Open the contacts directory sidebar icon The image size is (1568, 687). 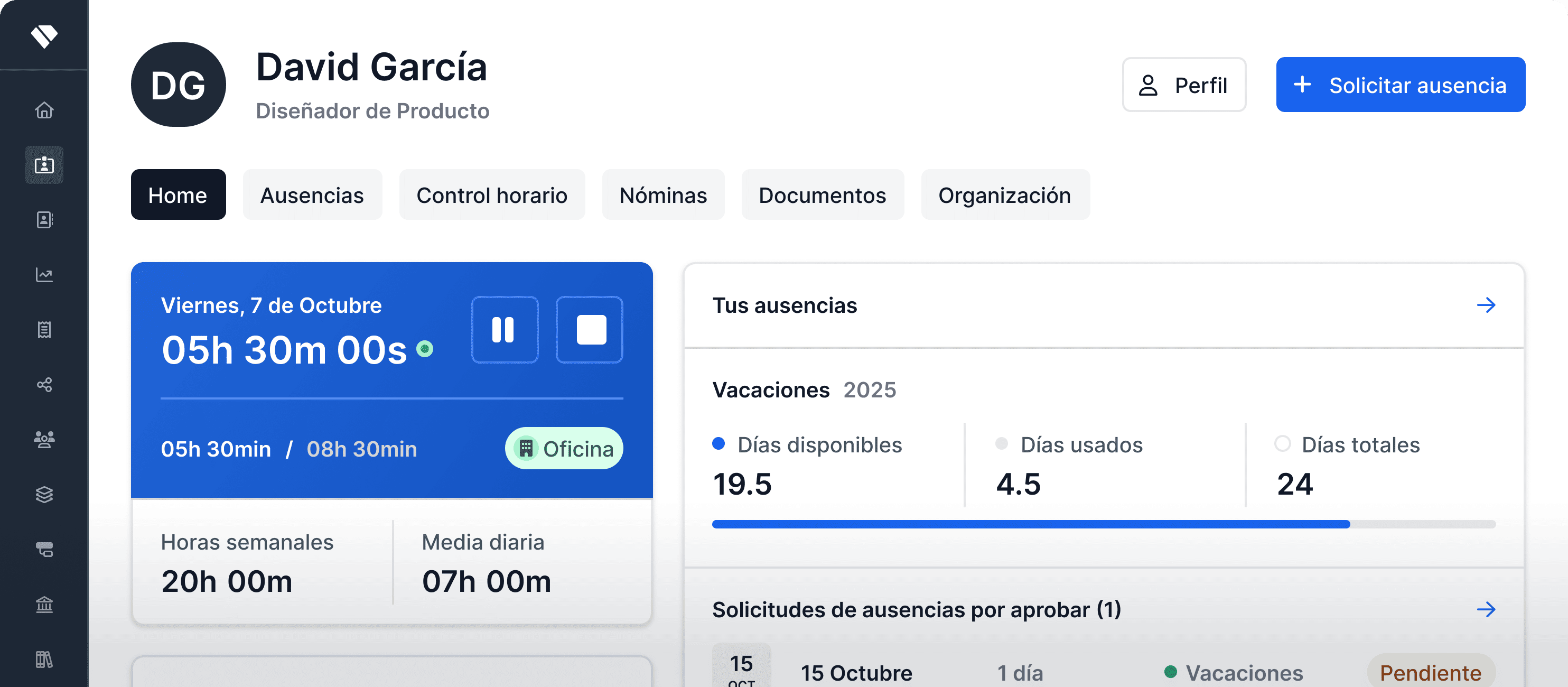(44, 220)
